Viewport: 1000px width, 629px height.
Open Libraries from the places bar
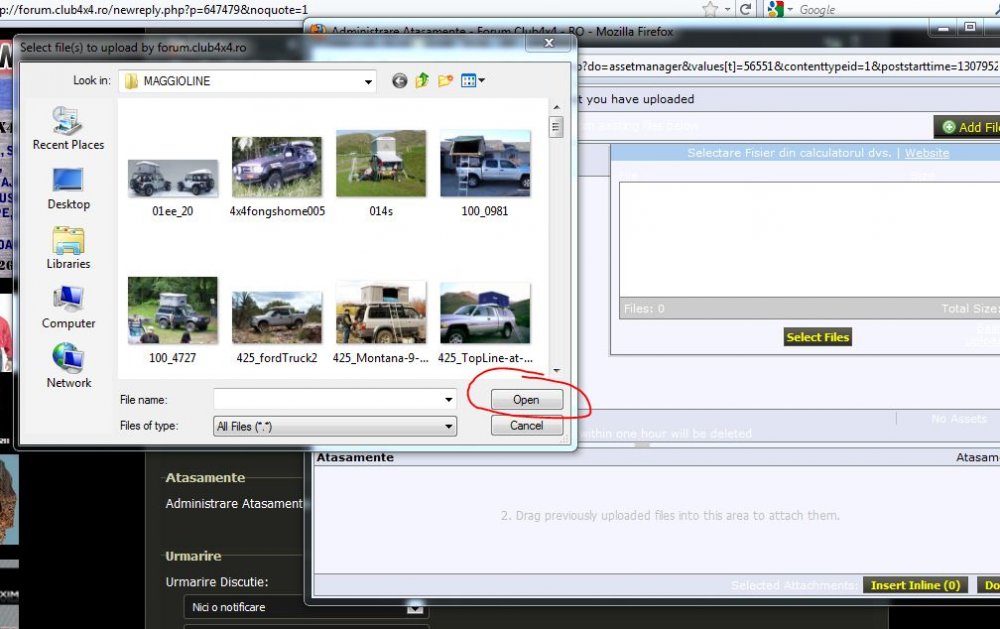(x=68, y=248)
